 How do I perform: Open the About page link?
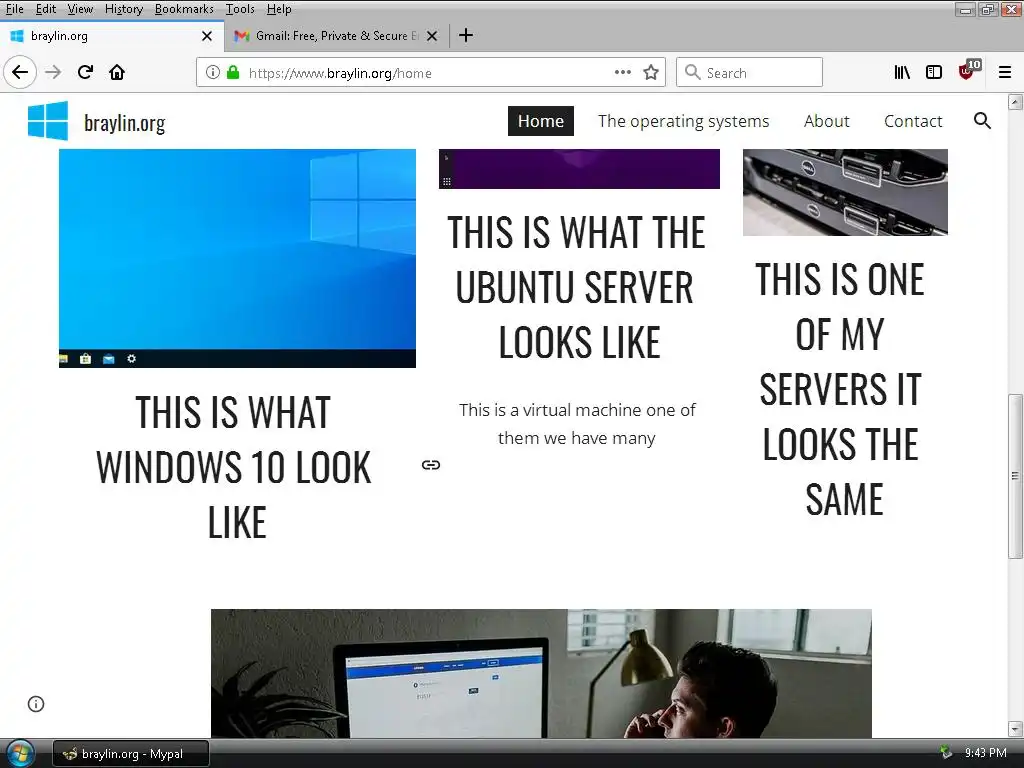[x=826, y=121]
